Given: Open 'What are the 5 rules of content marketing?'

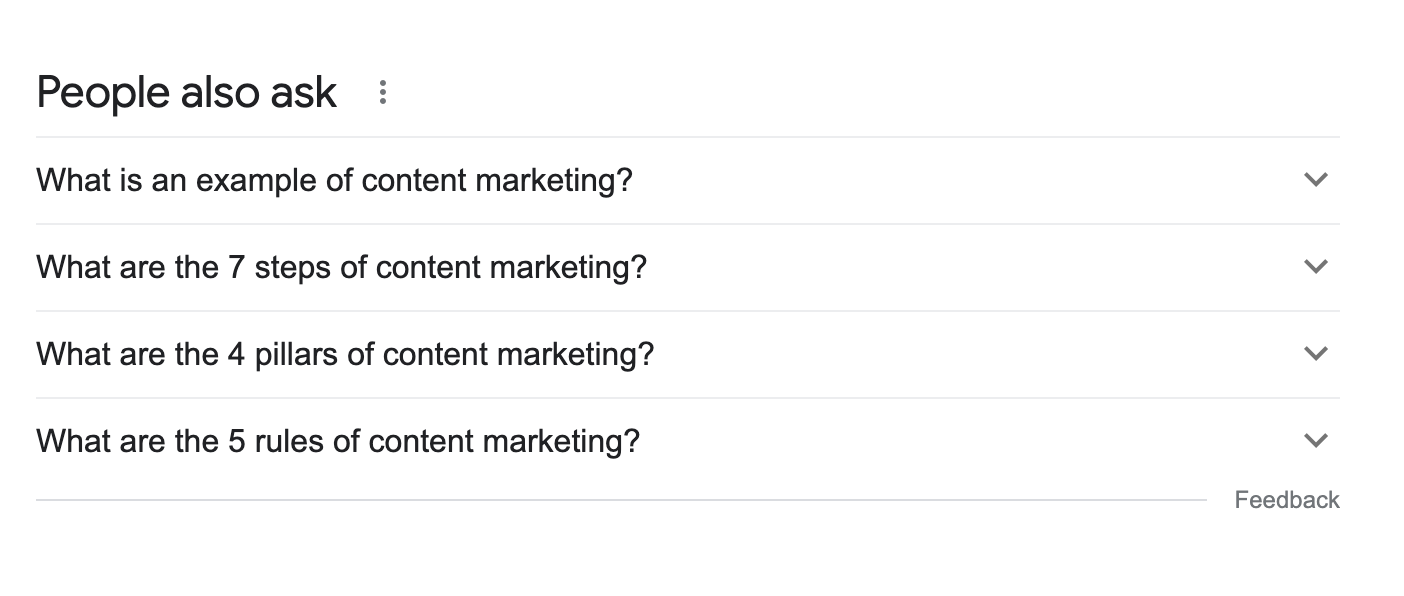Looking at the screenshot, I should [687, 442].
